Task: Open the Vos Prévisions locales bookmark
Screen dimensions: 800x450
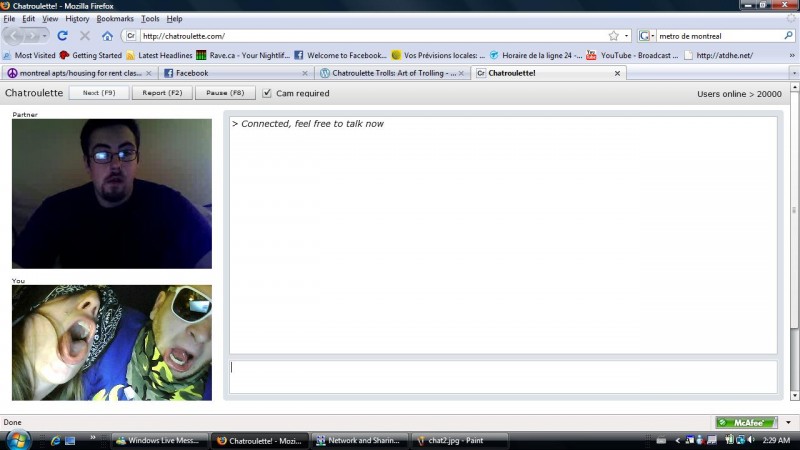Action: 438,55
